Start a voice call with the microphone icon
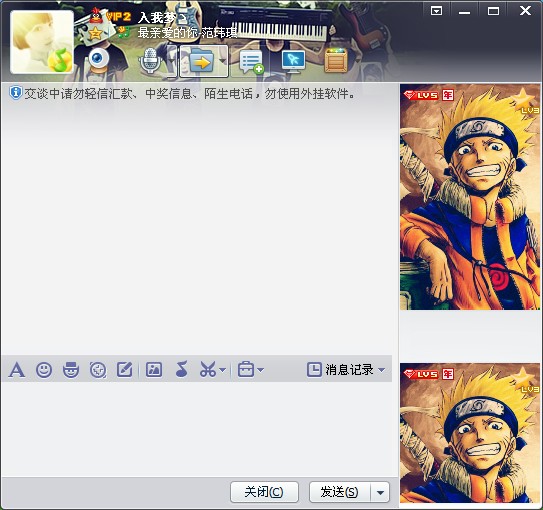543x510 pixels. click(x=150, y=61)
